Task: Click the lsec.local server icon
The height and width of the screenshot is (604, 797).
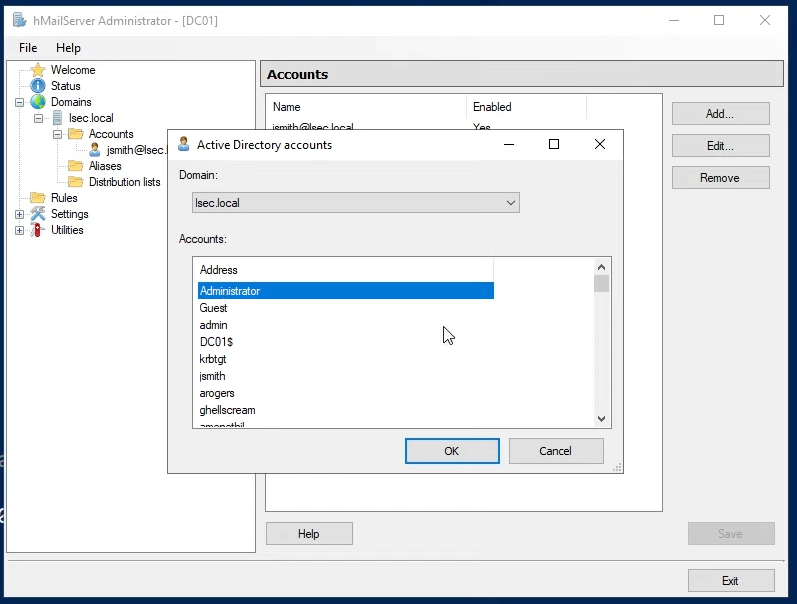Action: coord(57,118)
